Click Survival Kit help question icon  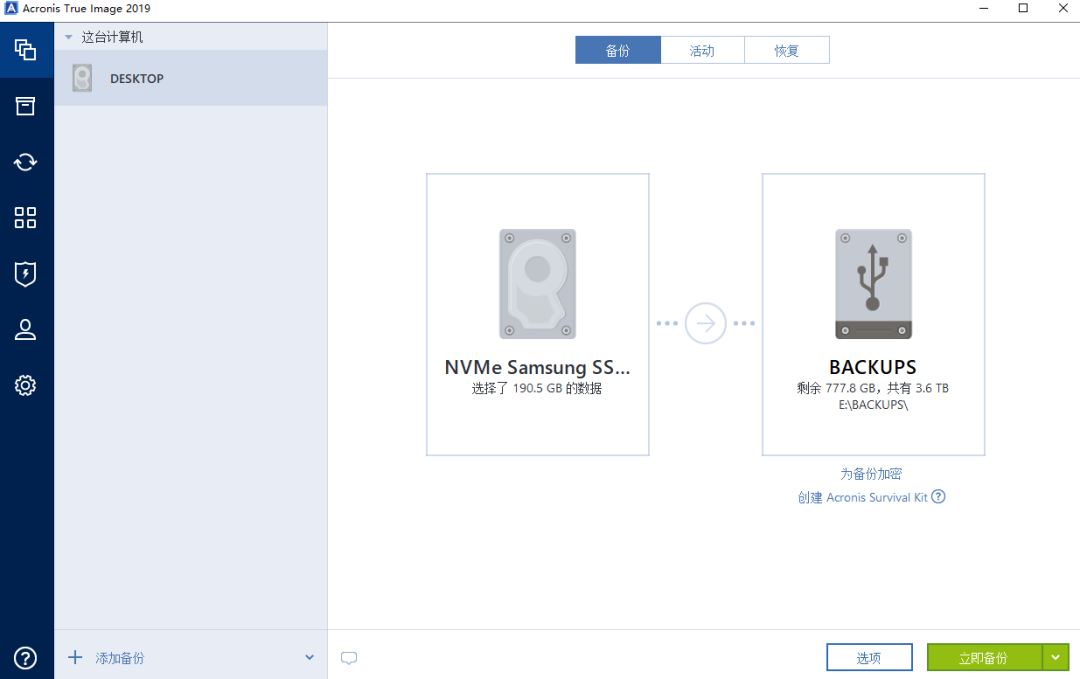click(x=938, y=497)
